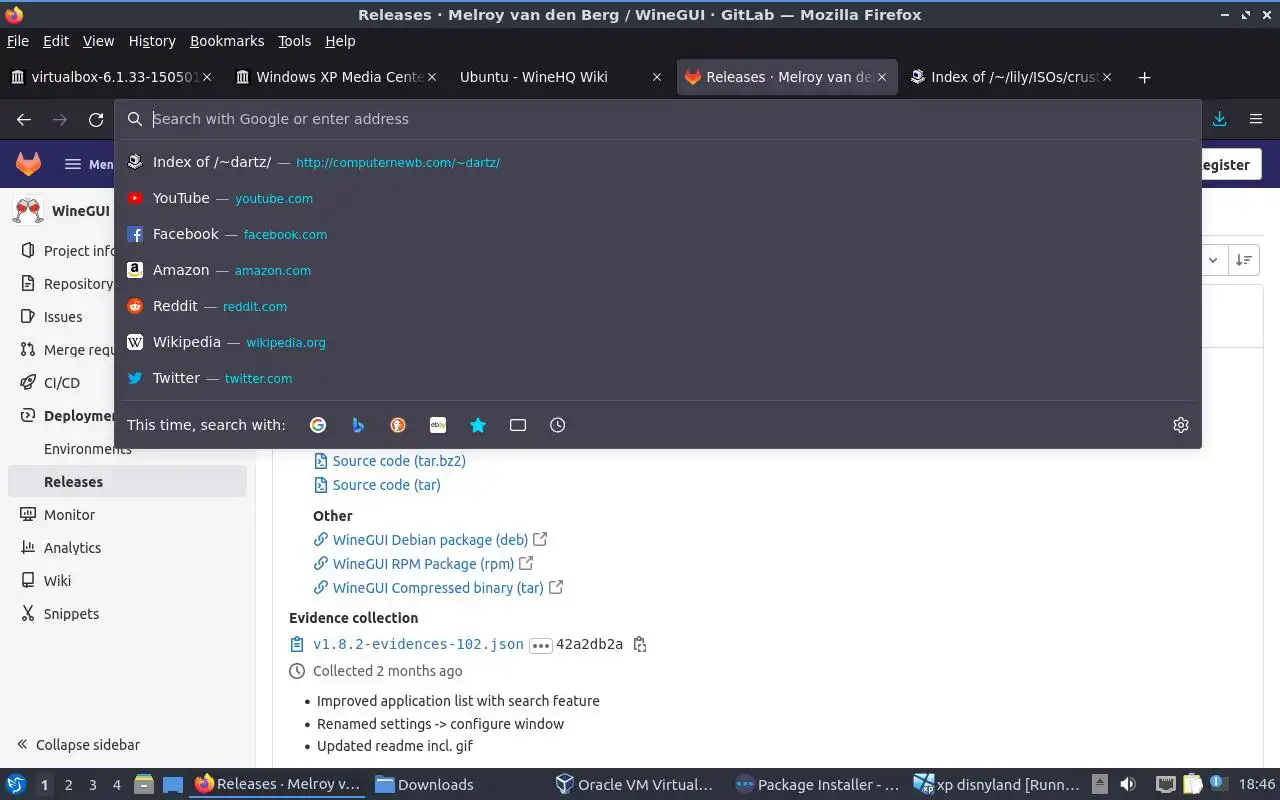1280x800 pixels.
Task: Open the Edit menu
Action: tap(56, 41)
